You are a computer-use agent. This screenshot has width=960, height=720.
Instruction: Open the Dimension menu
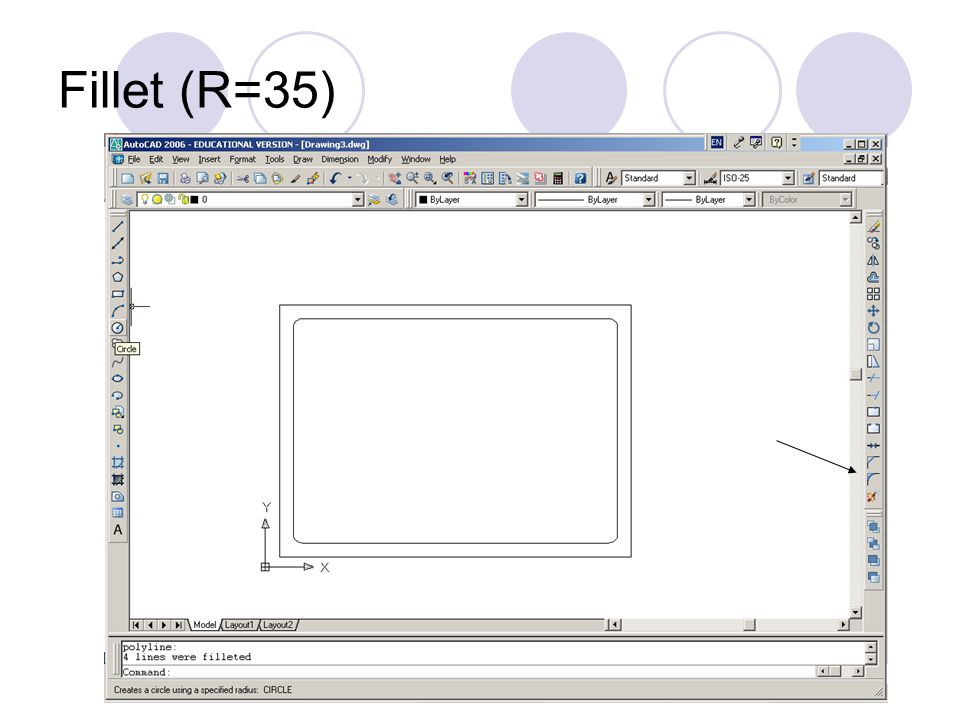340,159
